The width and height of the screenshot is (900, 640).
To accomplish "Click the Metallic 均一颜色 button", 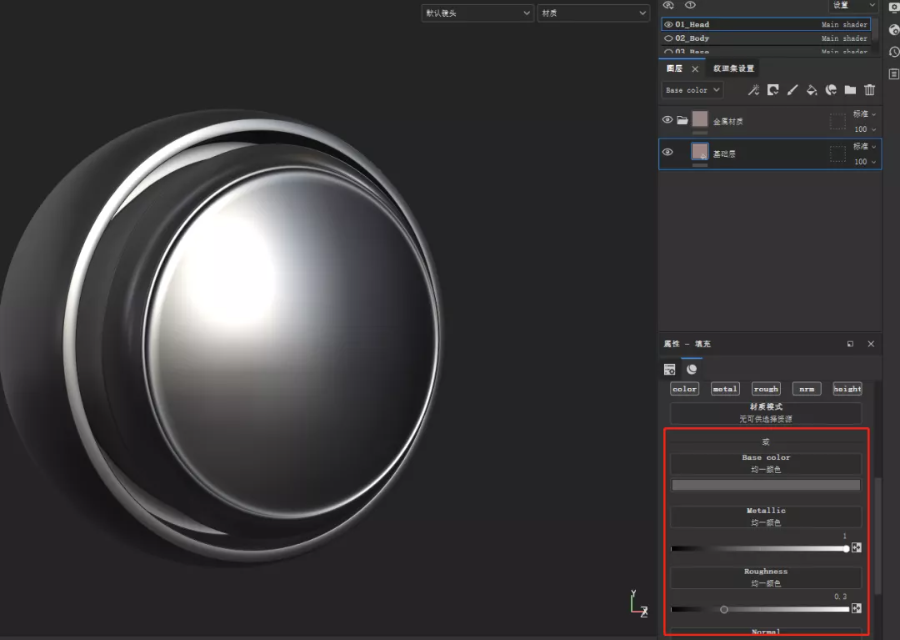I will [x=766, y=517].
